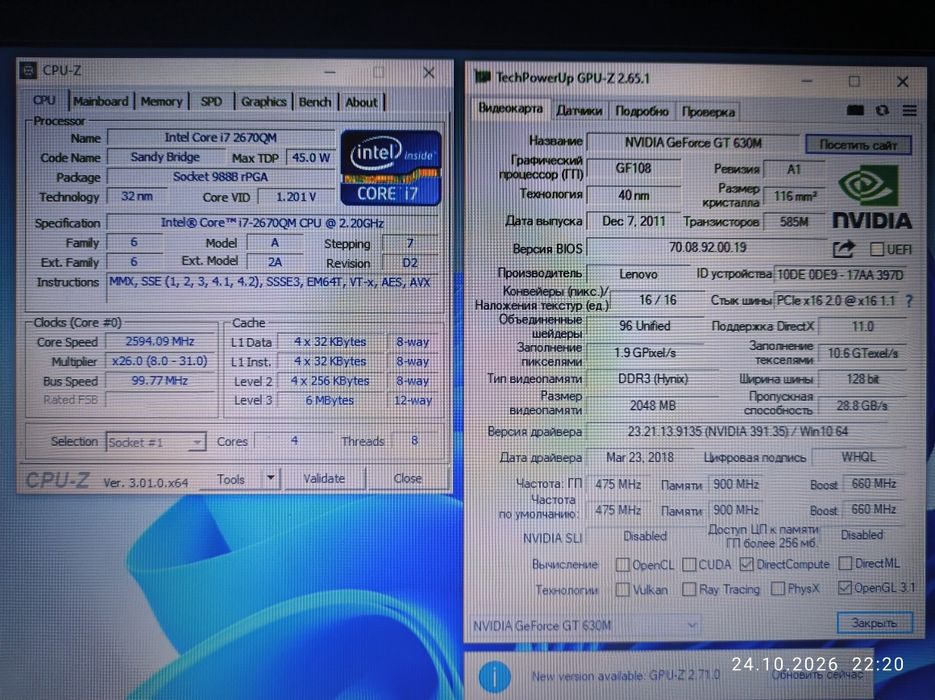935x700 pixels.
Task: Toggle the Ray Tracing checkbox
Action: click(689, 590)
